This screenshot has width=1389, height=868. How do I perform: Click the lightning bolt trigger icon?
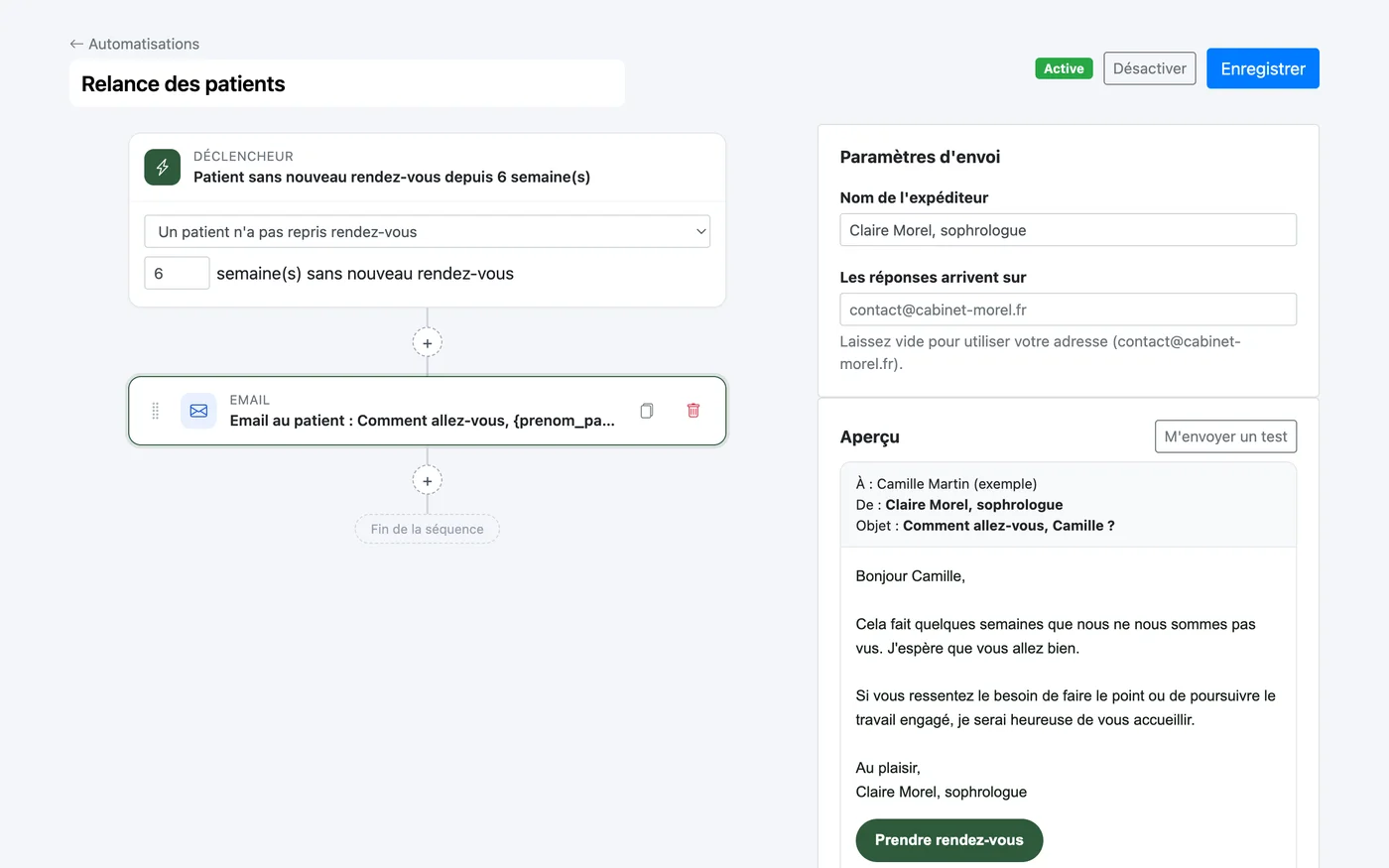click(x=163, y=167)
